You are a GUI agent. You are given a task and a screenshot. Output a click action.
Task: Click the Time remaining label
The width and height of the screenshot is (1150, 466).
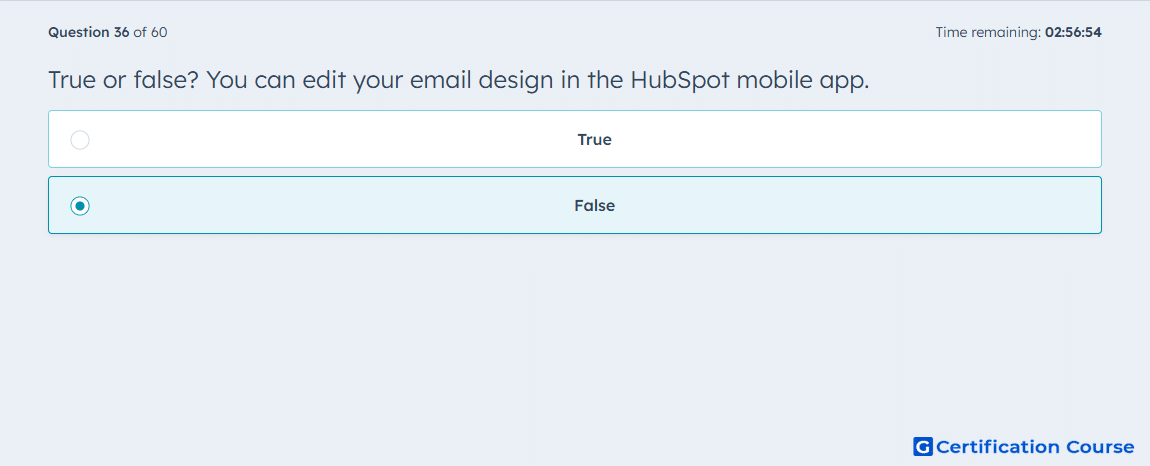point(988,32)
